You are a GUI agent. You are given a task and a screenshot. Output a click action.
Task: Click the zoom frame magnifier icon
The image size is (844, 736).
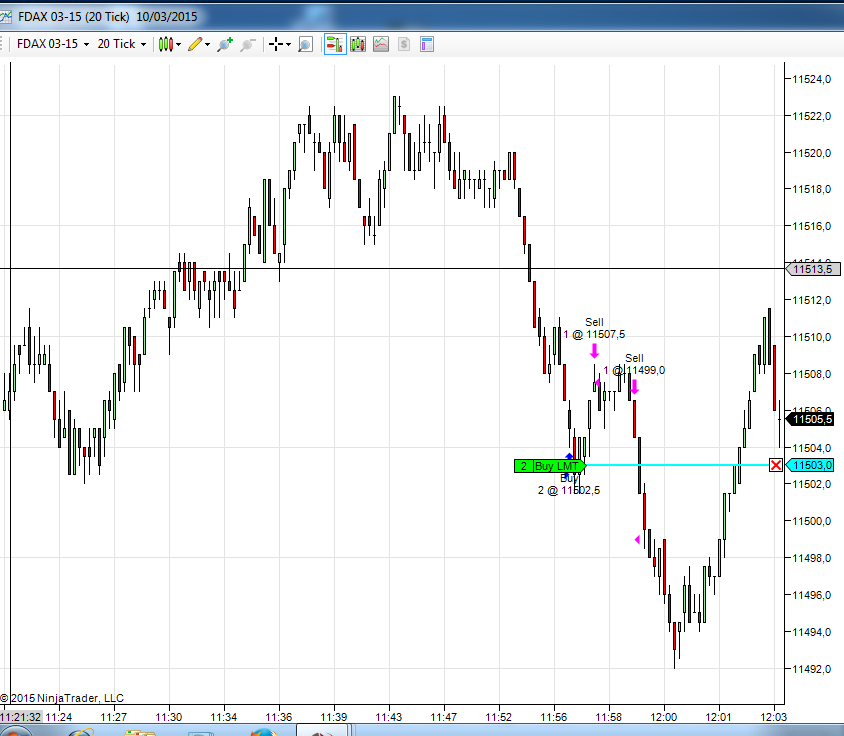305,44
